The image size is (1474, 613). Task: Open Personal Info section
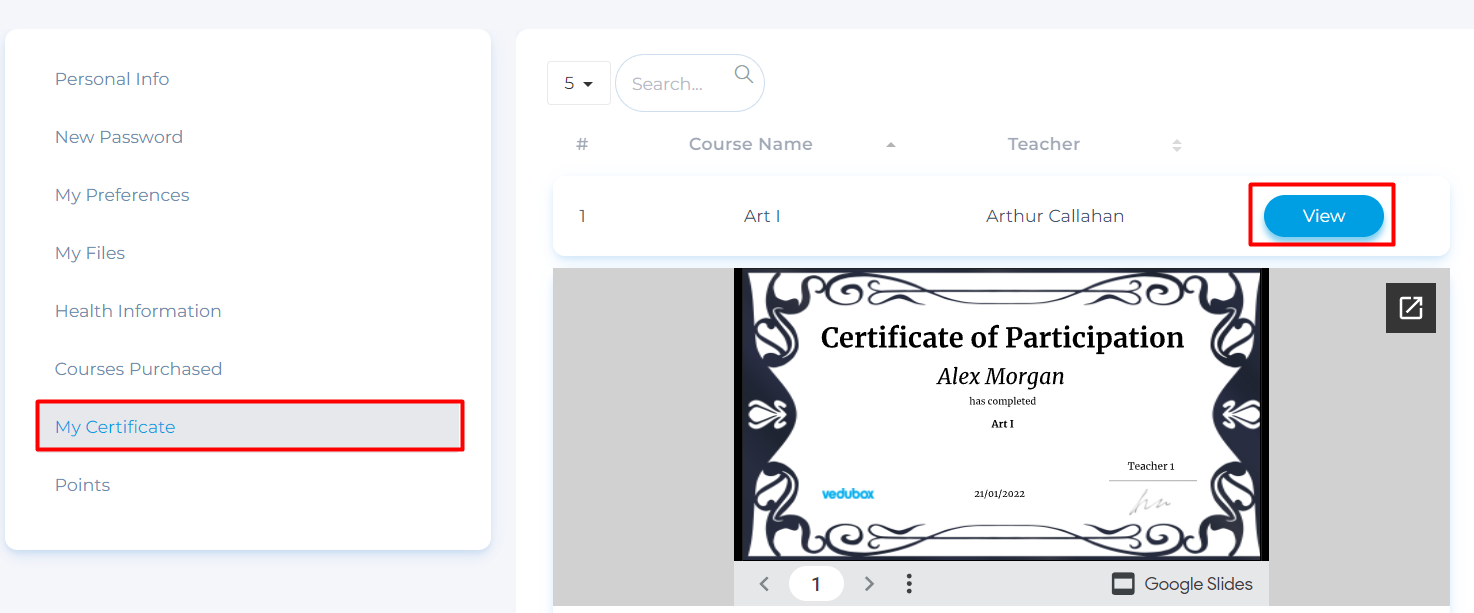point(112,79)
